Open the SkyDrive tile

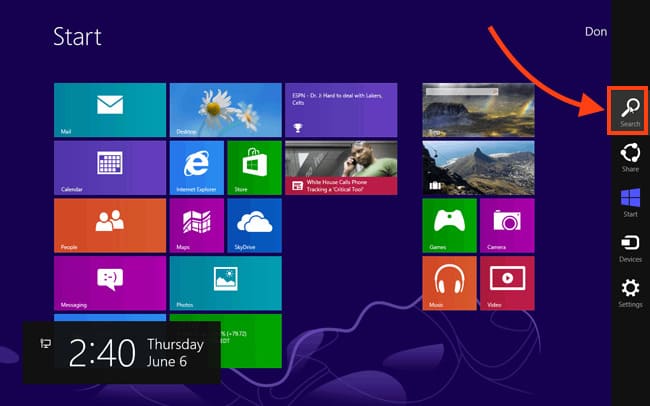tap(254, 225)
